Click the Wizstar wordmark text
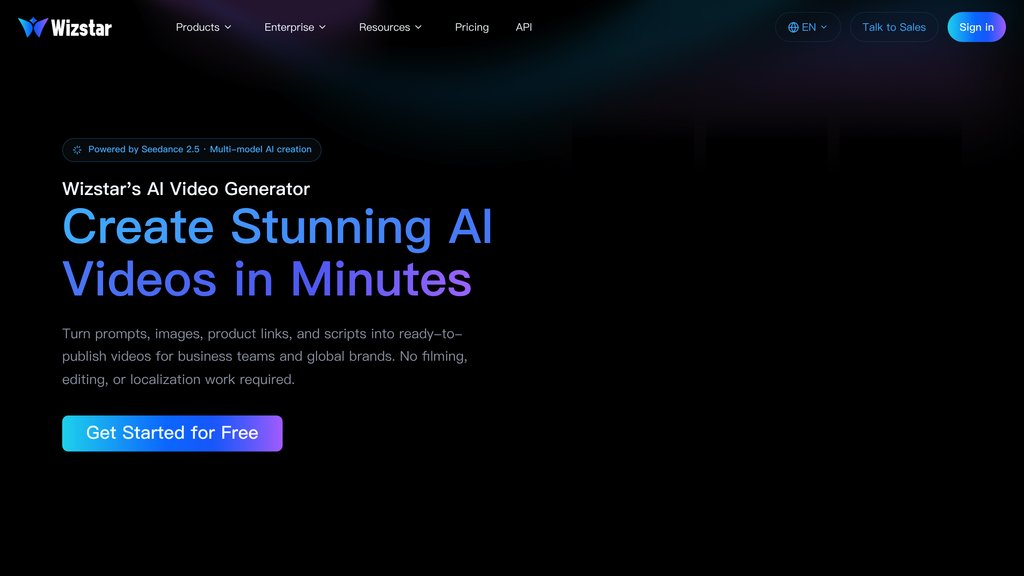 pyautogui.click(x=82, y=27)
